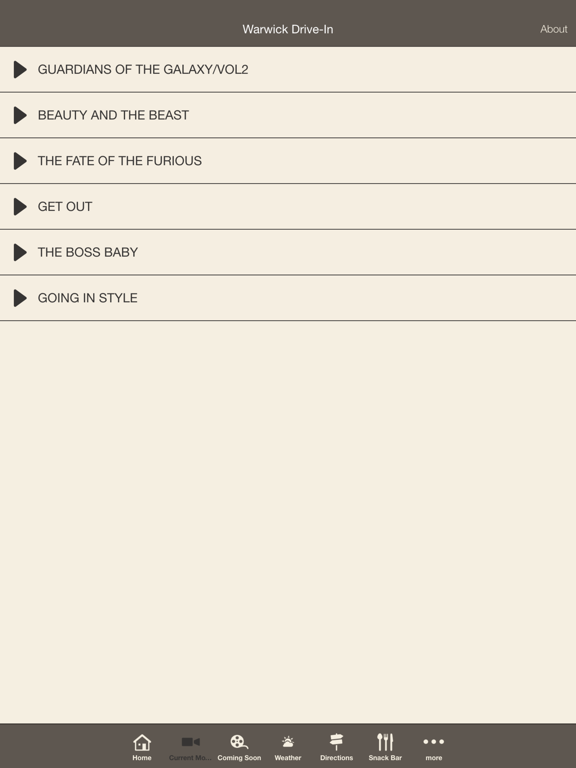Tap the GET OUT movie title

point(65,207)
